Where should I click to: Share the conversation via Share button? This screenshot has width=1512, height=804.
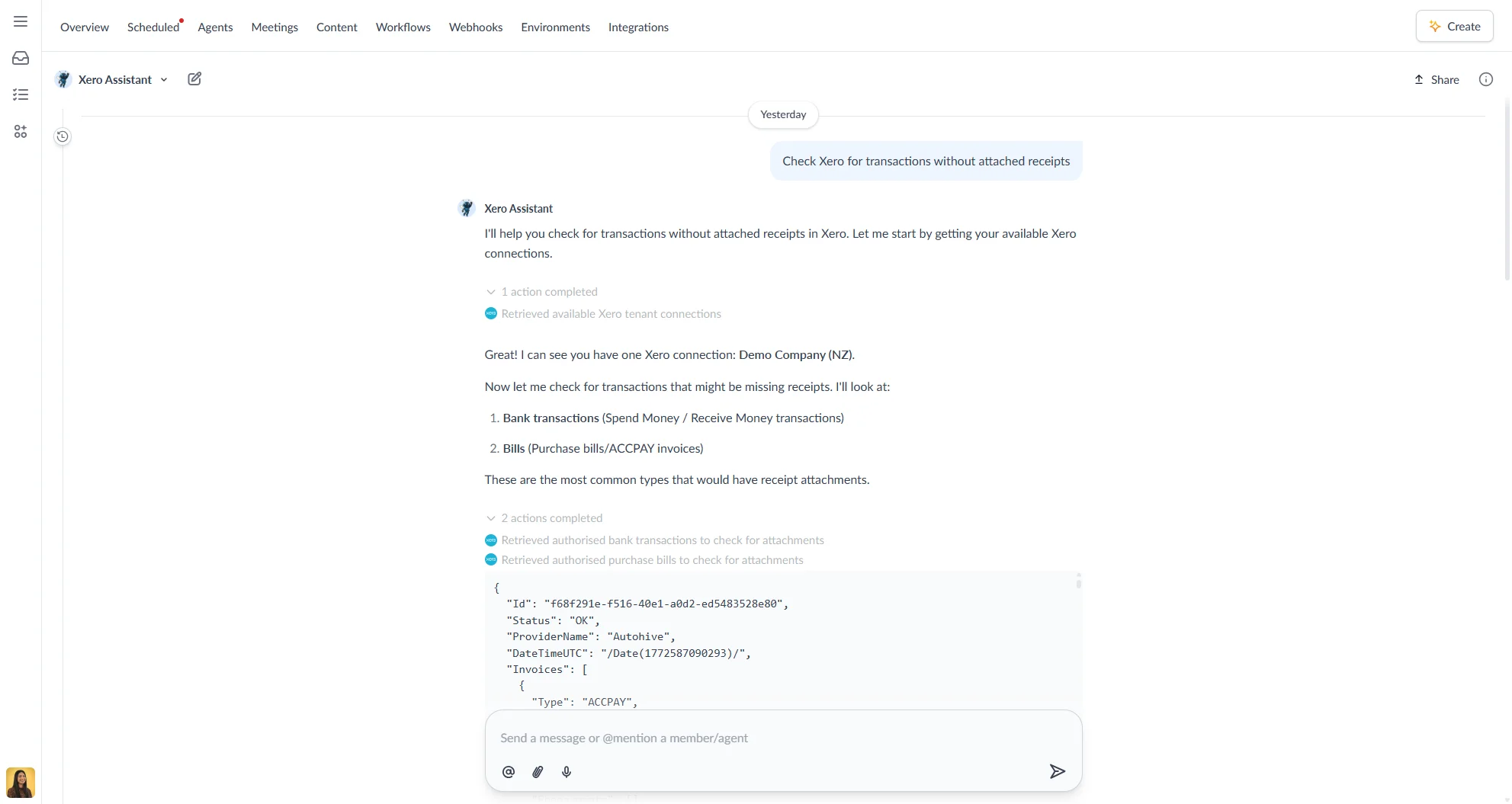coord(1437,79)
